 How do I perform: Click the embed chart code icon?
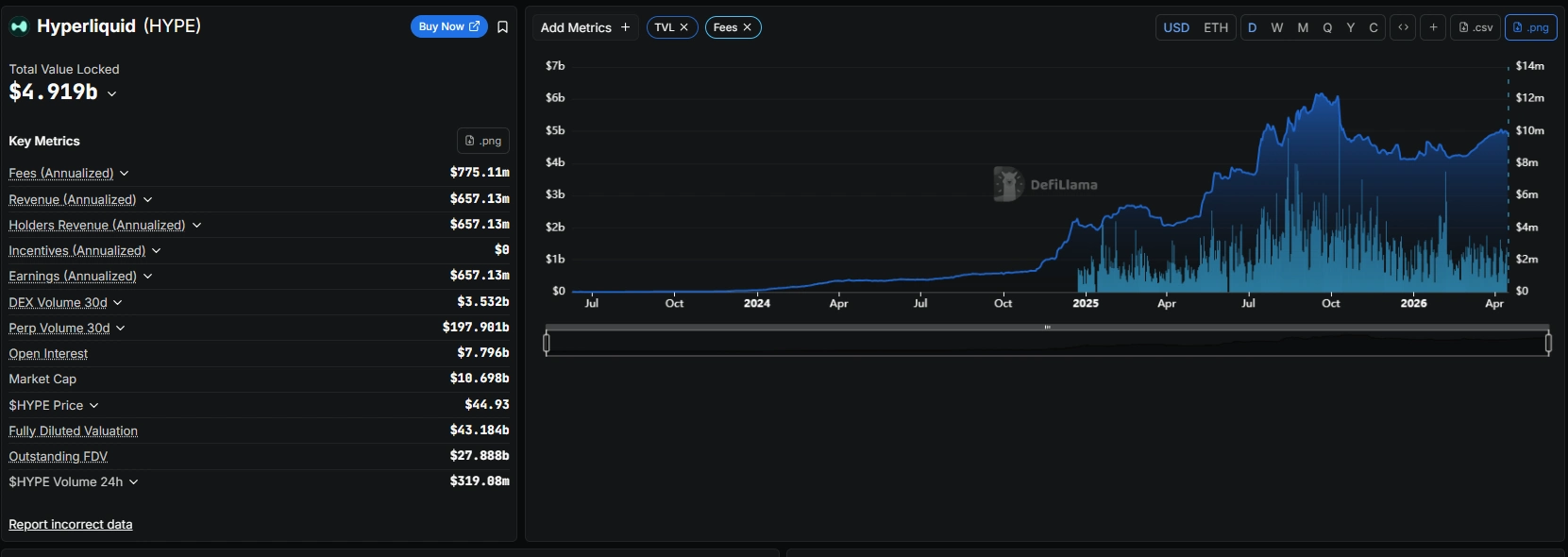pos(1403,27)
